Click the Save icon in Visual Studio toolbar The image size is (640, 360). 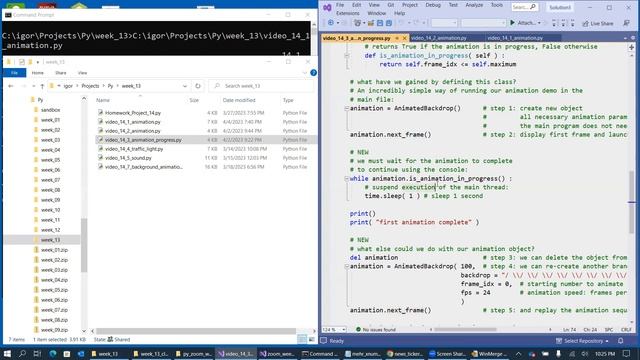click(x=380, y=23)
